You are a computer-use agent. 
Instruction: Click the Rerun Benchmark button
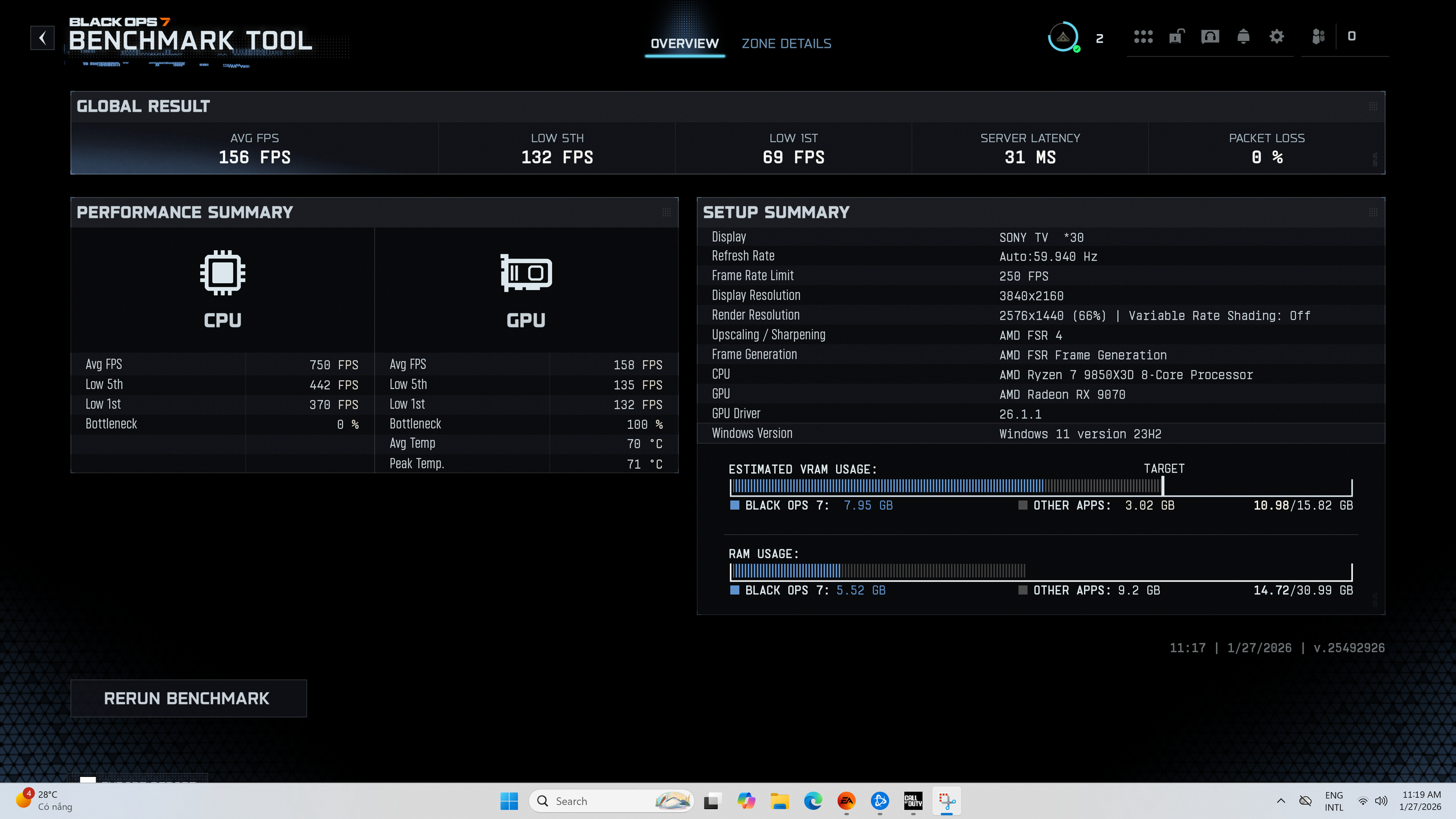coord(188,698)
